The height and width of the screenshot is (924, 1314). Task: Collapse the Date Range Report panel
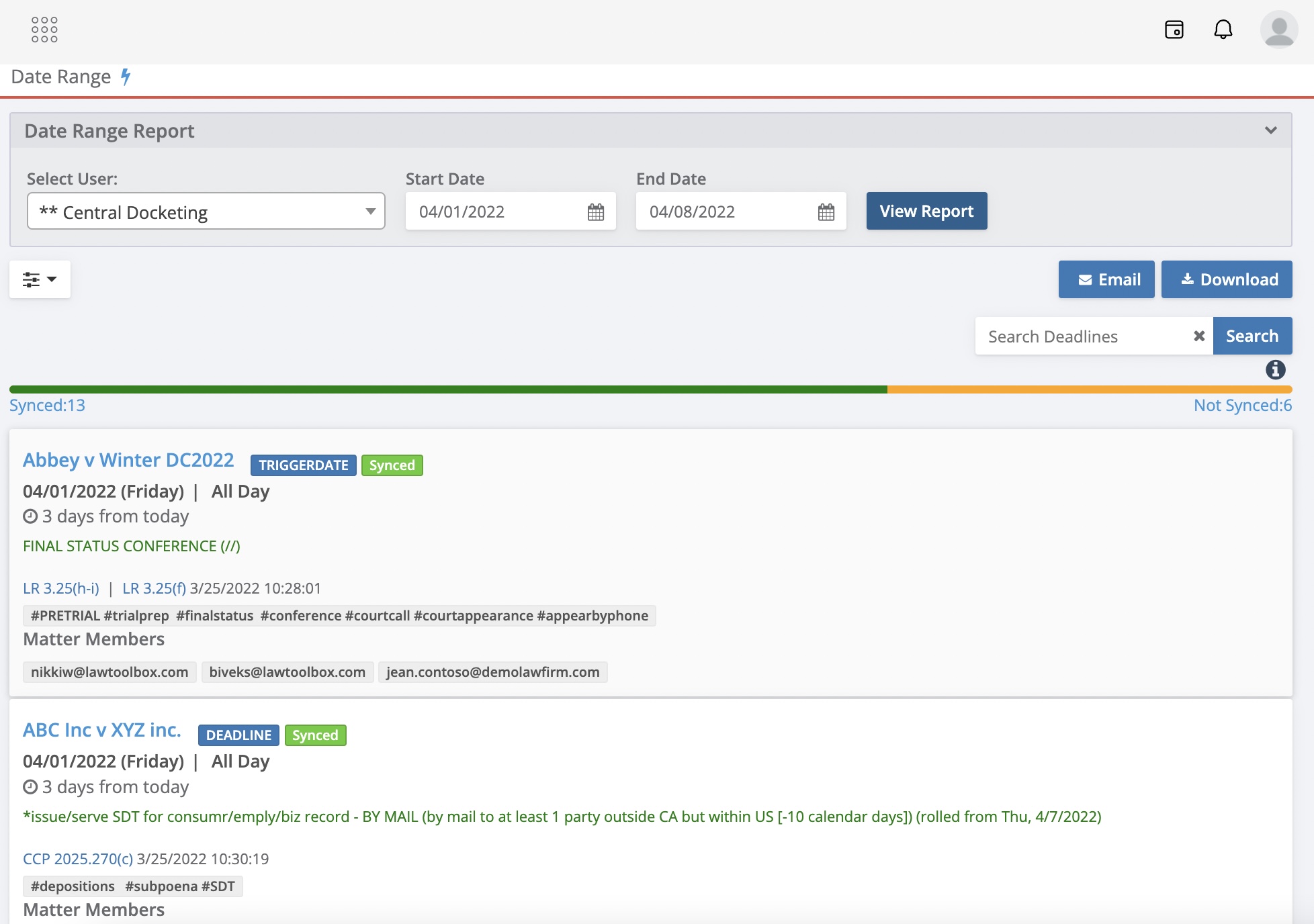coord(1270,130)
